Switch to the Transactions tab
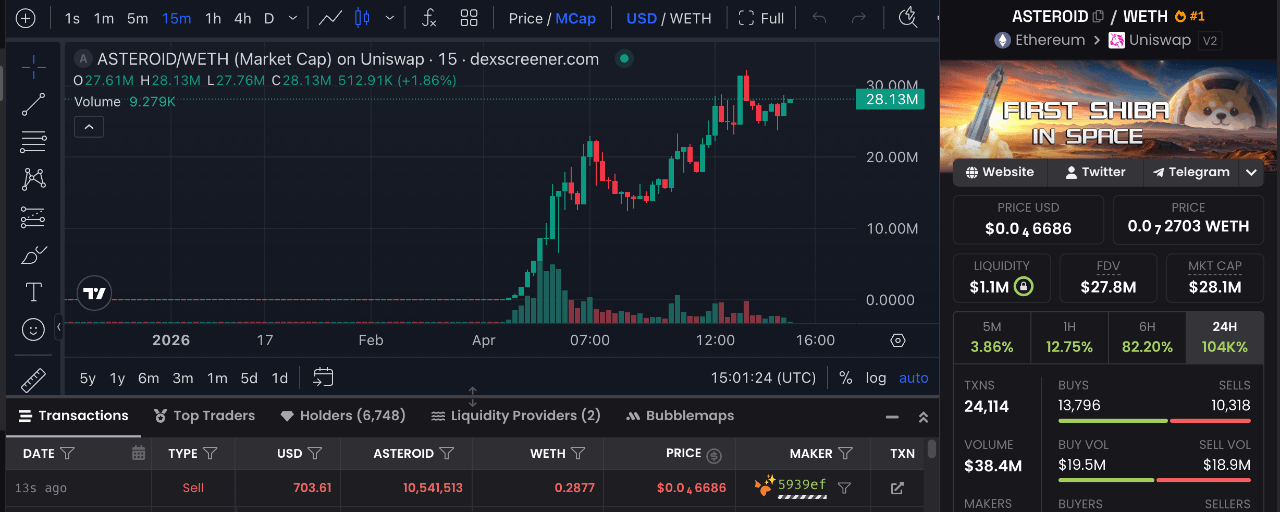Image resolution: width=1280 pixels, height=512 pixels. point(74,416)
